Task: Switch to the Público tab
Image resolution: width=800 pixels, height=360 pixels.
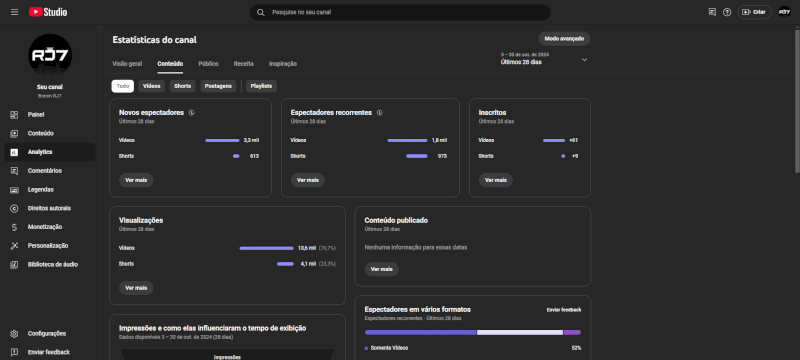Action: click(208, 64)
